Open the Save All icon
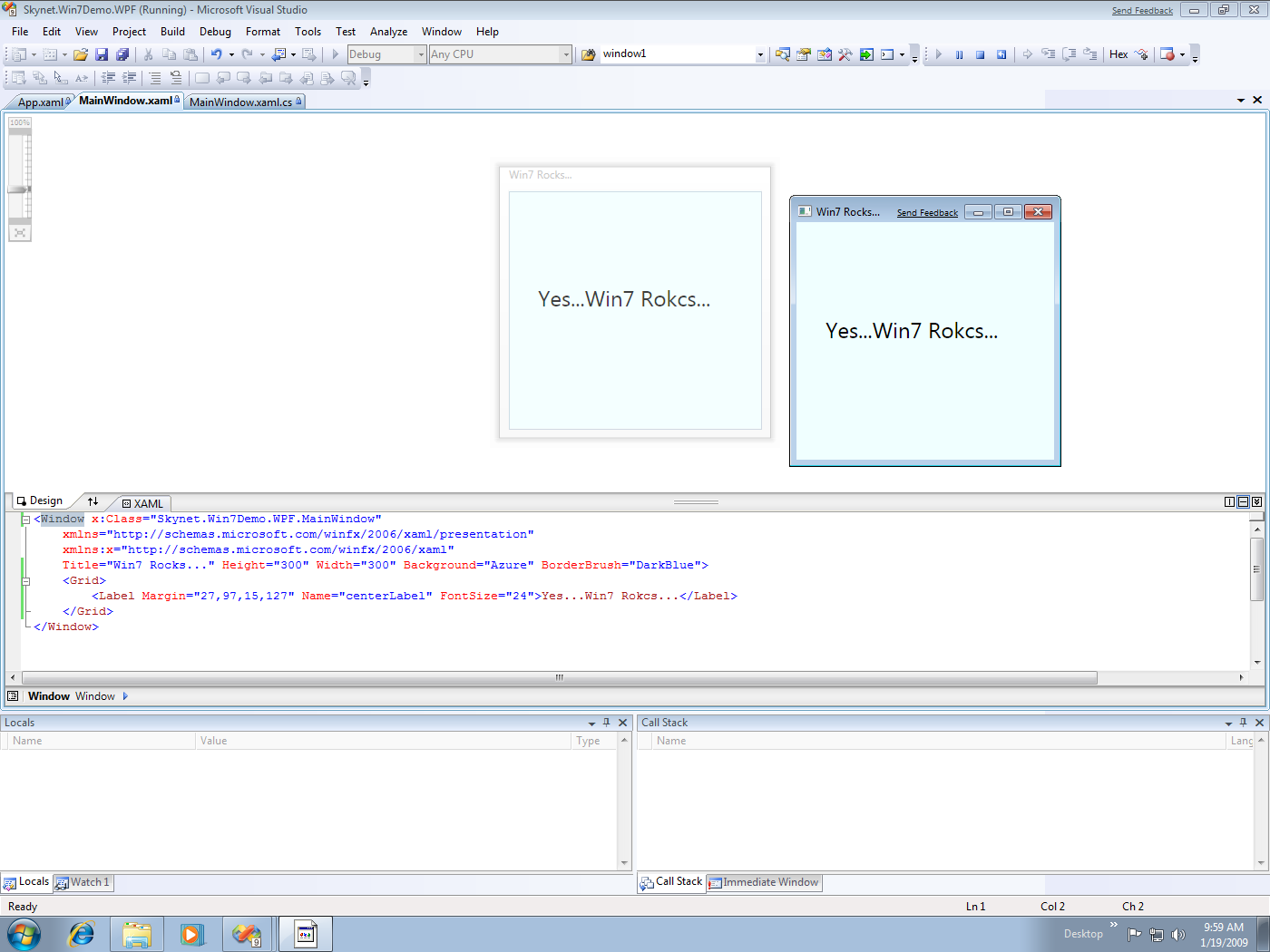1270x952 pixels. [122, 53]
